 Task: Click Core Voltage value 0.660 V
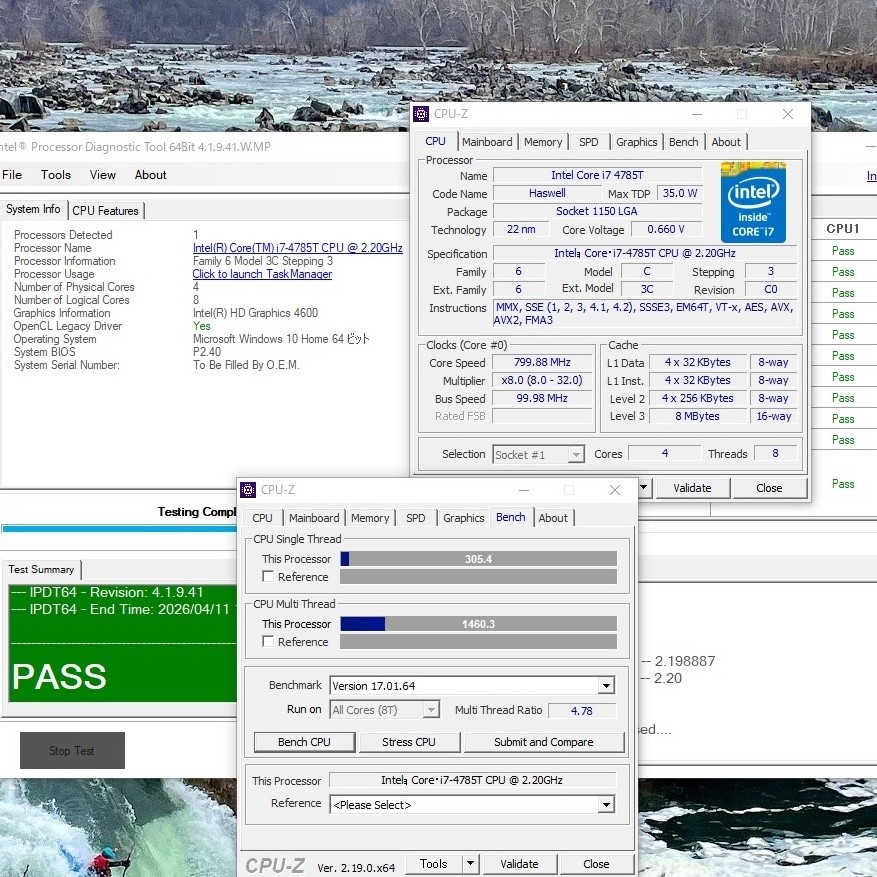(x=666, y=229)
